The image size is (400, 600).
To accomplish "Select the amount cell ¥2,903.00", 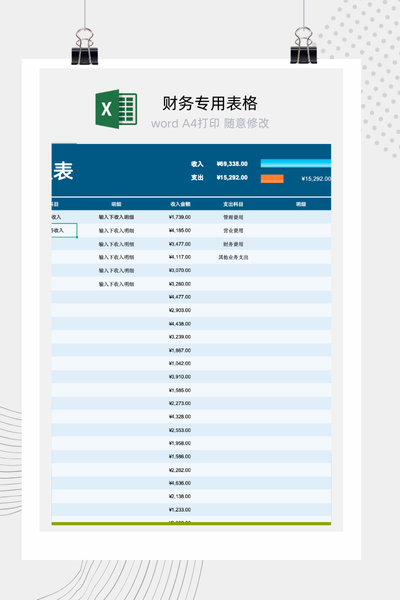I will tap(180, 310).
